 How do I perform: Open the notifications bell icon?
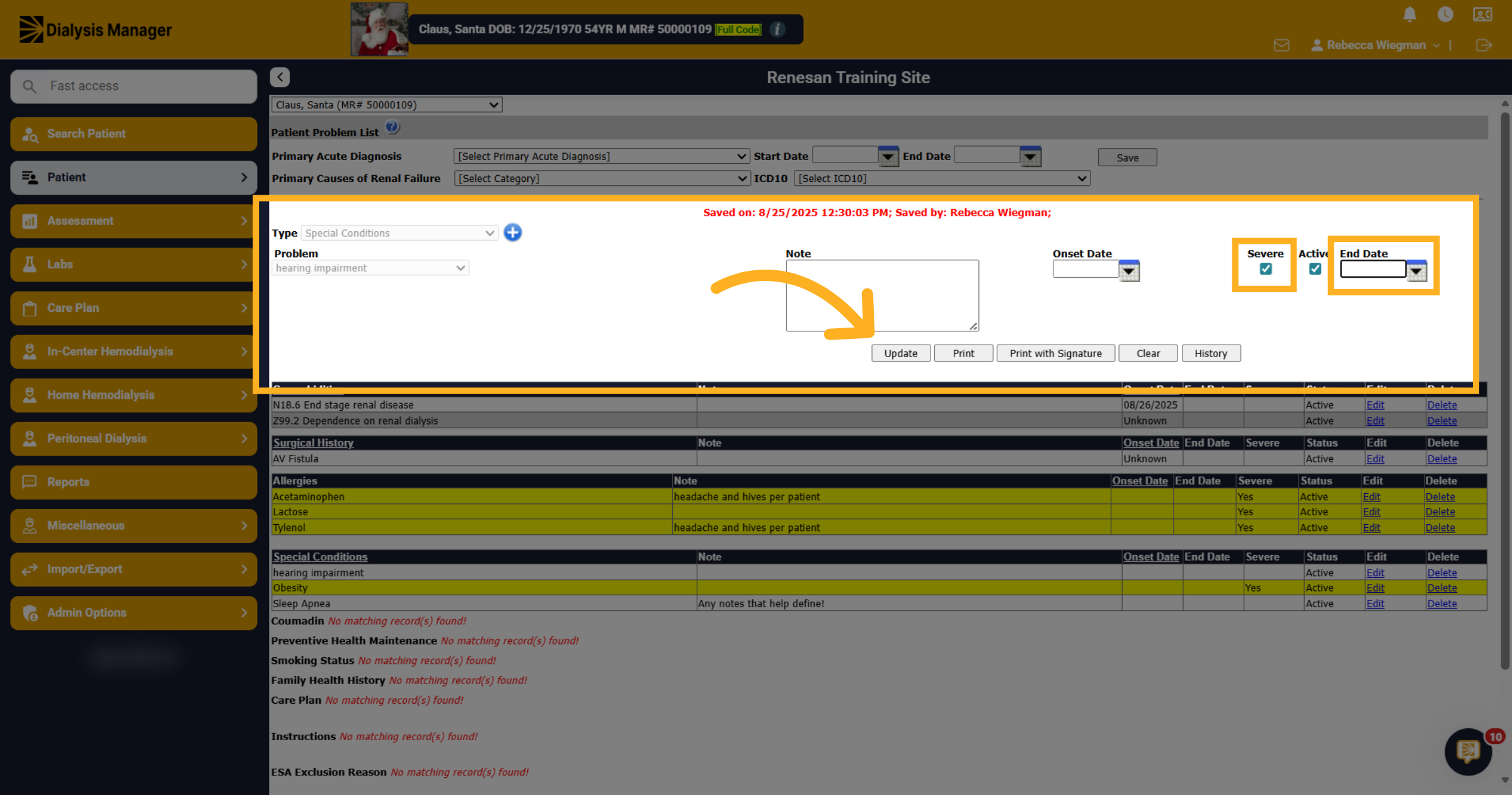(x=1410, y=14)
